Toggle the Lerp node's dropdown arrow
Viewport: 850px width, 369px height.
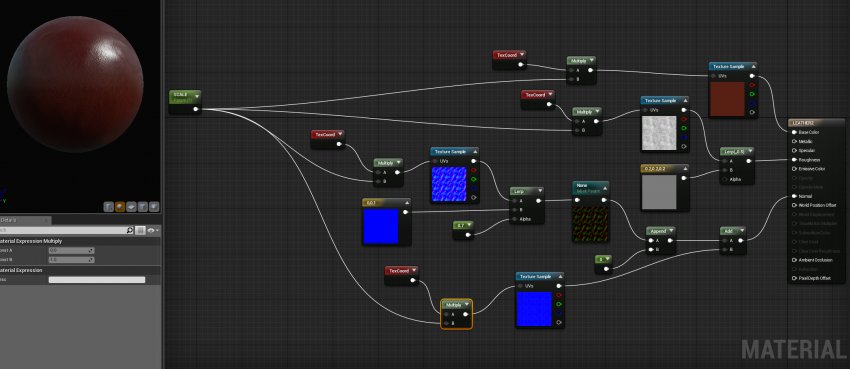(x=539, y=191)
